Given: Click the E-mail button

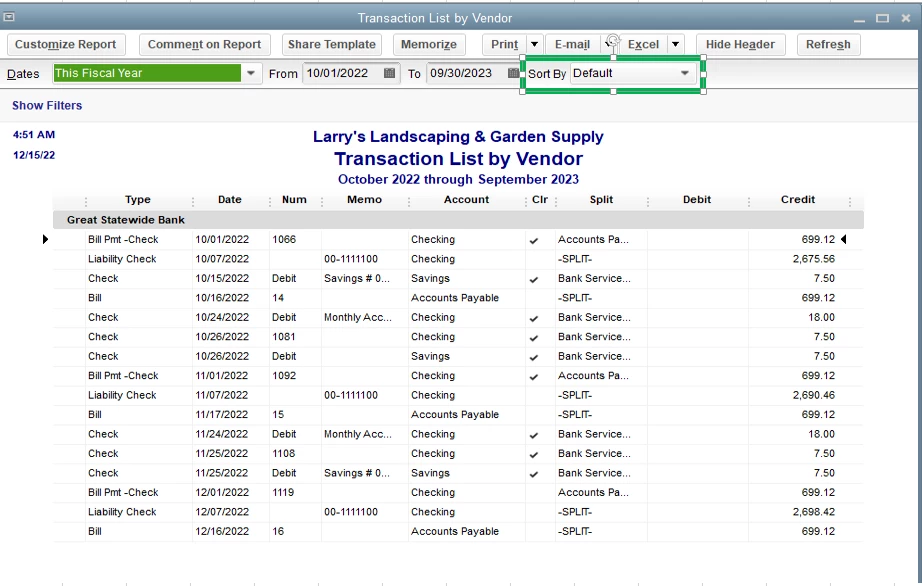Looking at the screenshot, I should 572,44.
